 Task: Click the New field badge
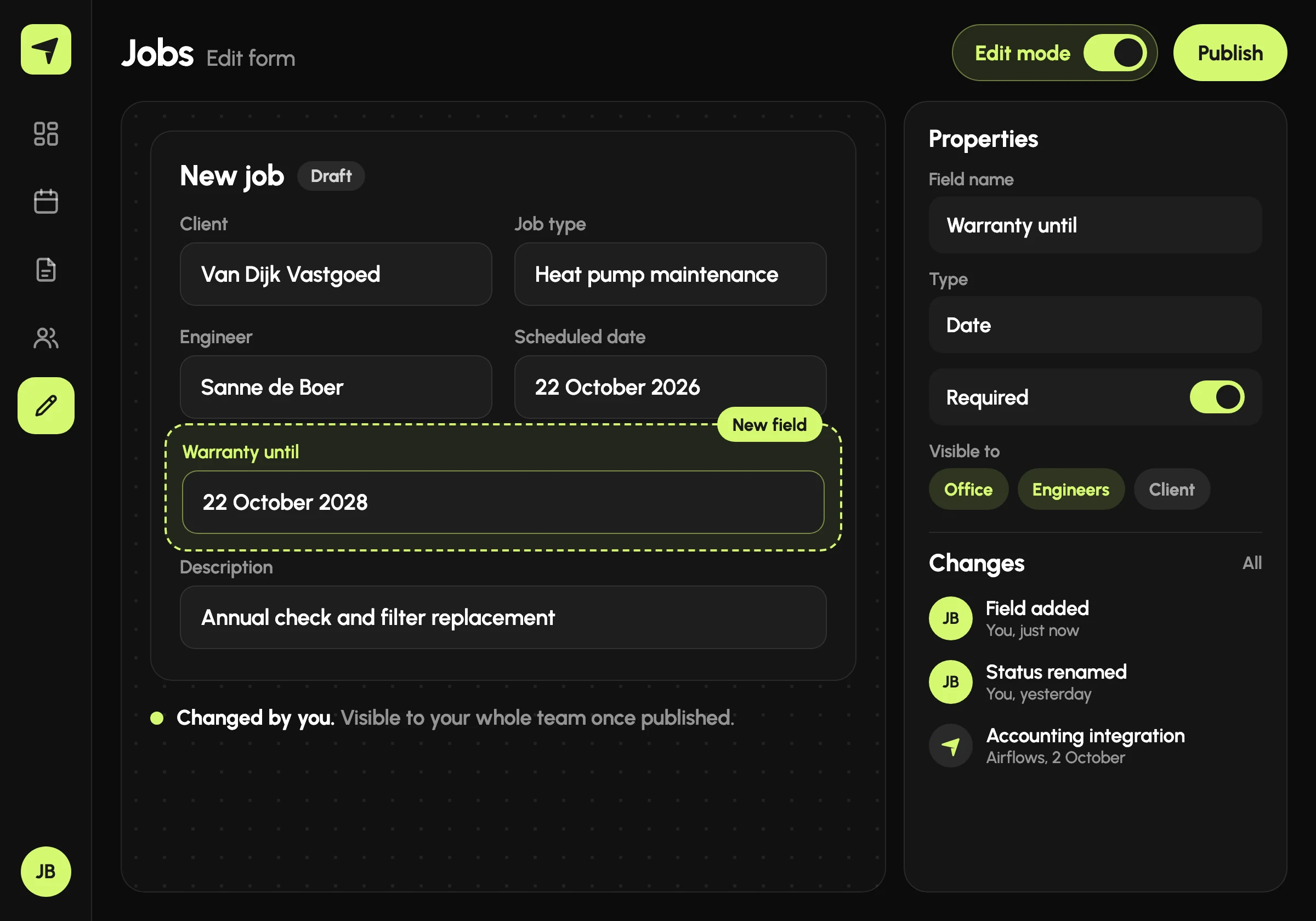coord(769,424)
